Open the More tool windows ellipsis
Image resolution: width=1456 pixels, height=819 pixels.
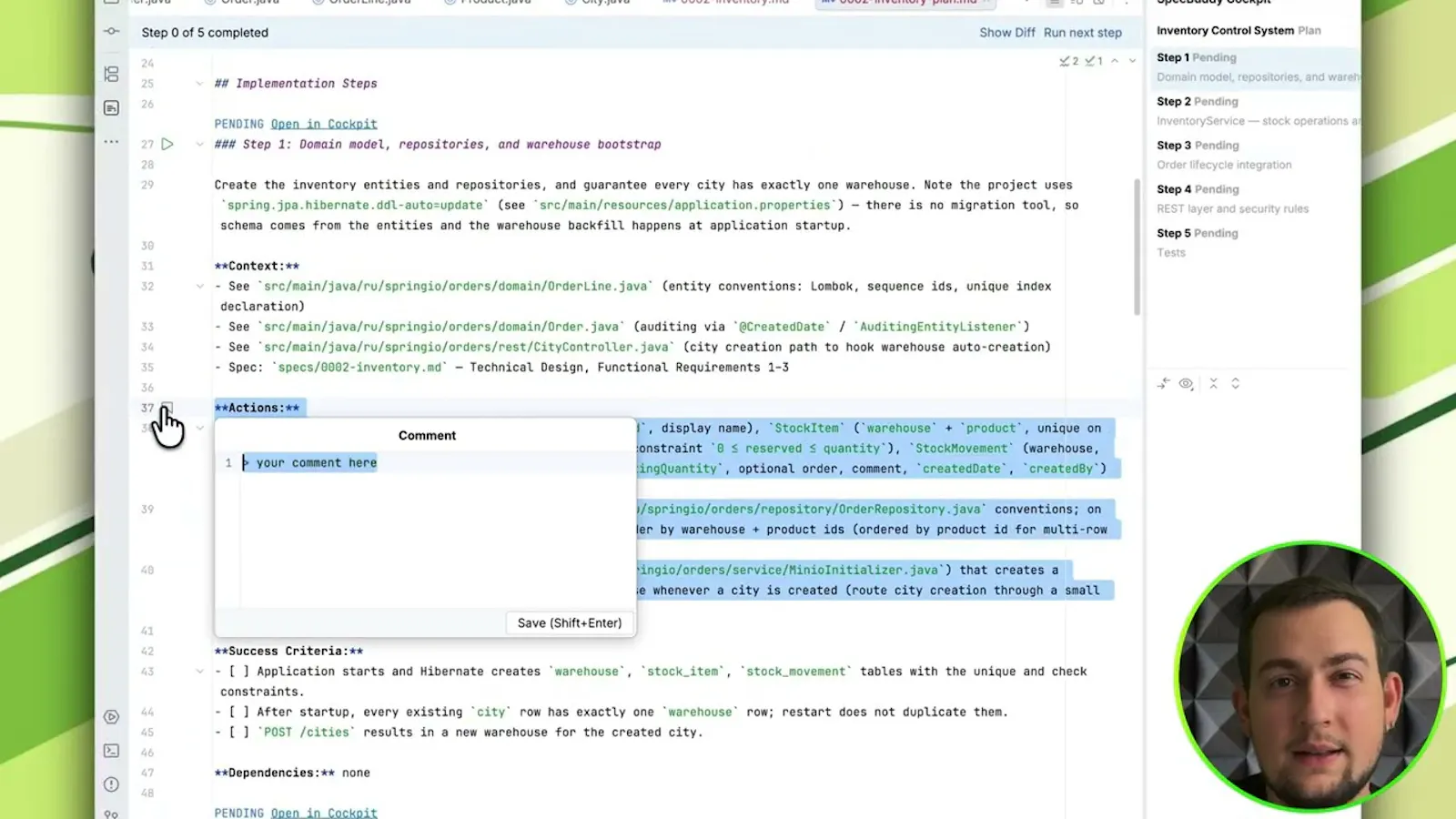(111, 142)
